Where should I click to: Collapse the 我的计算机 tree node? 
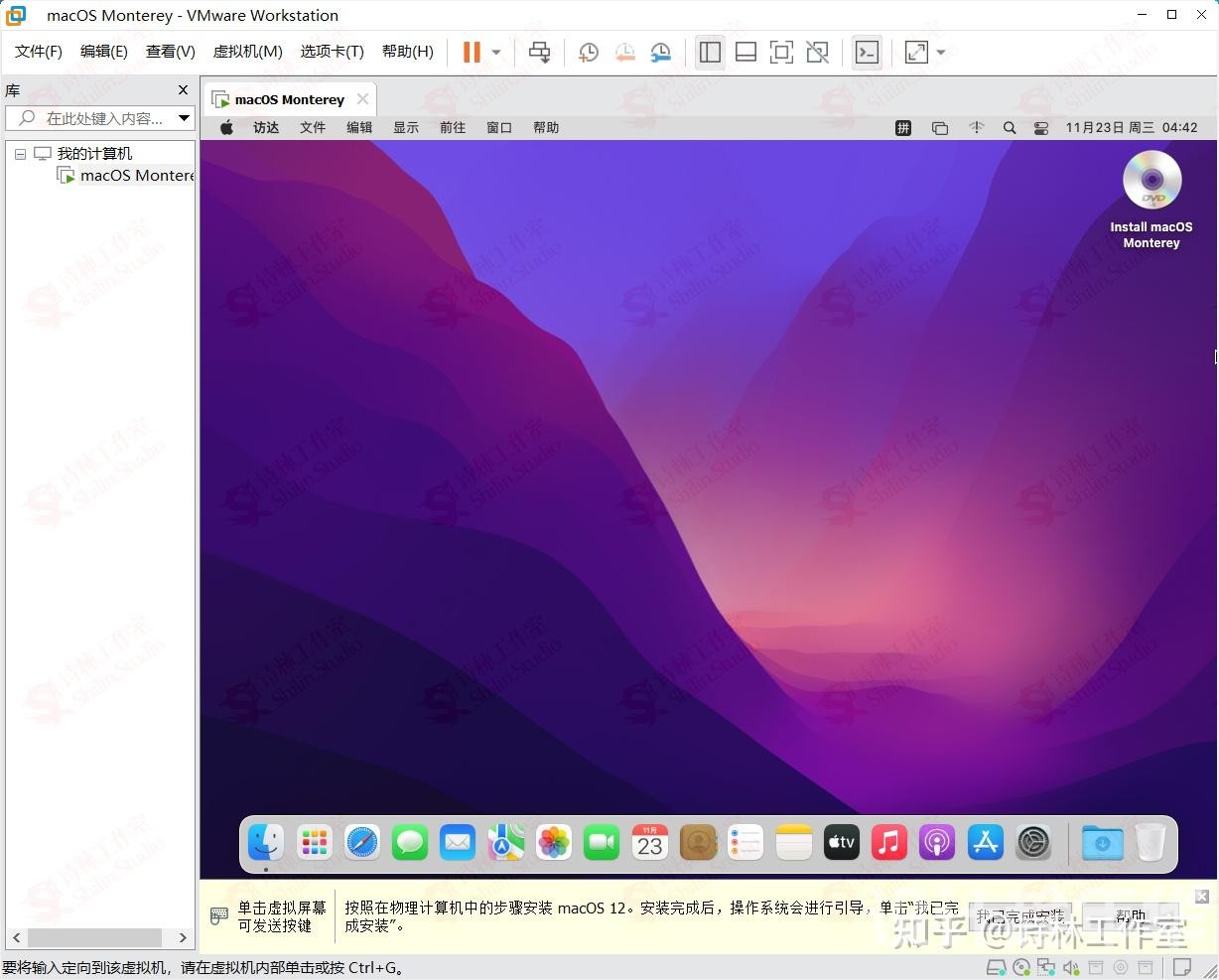click(x=20, y=153)
